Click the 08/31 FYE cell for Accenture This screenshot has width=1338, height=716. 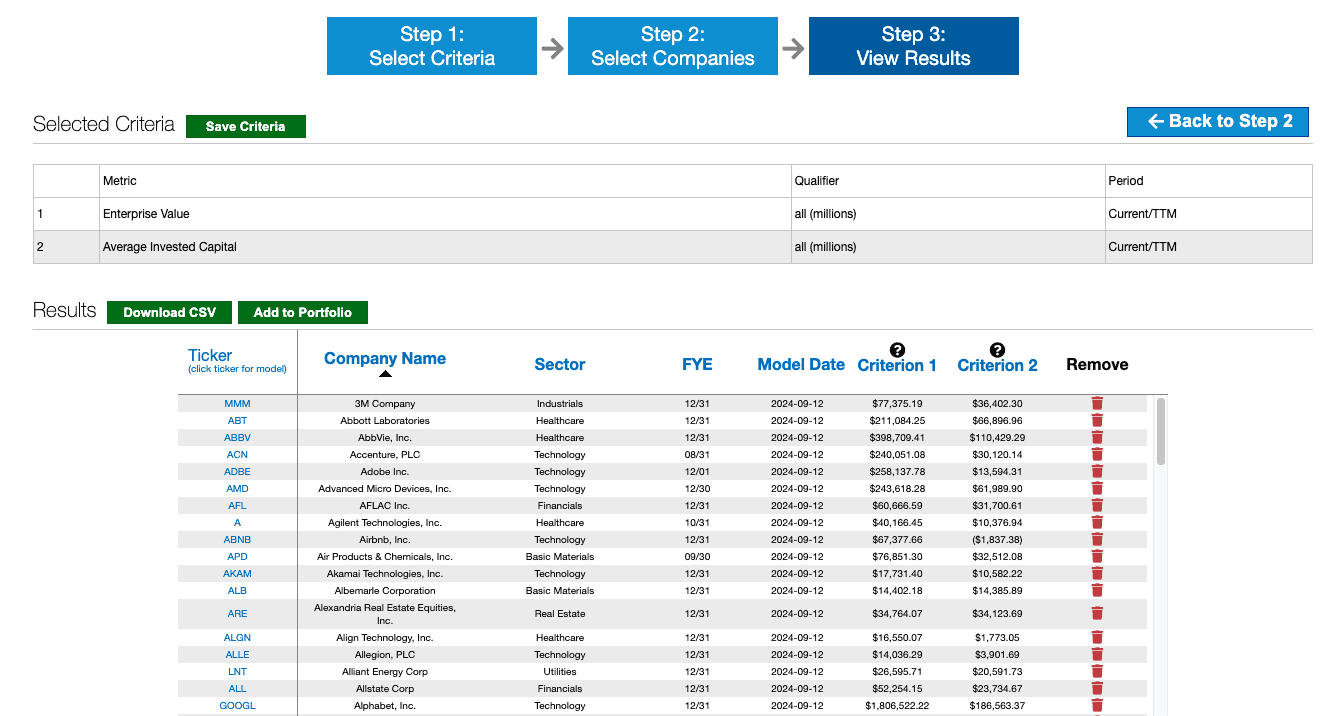coord(697,455)
